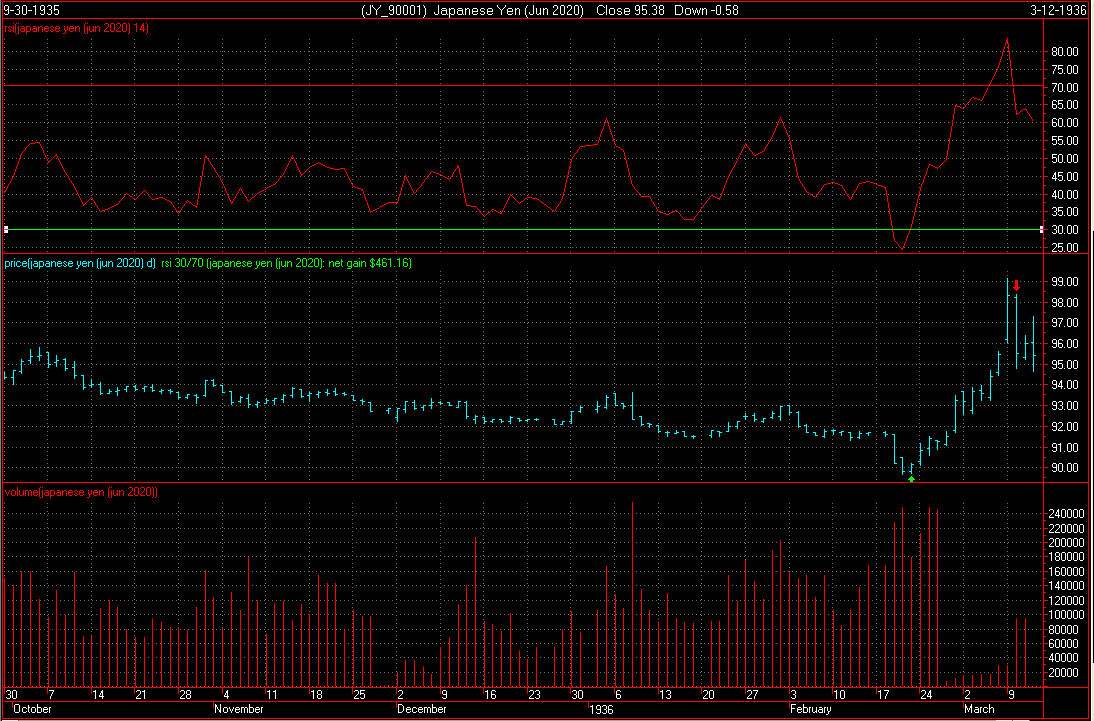Click the March month label
Screen dimensions: 1094x721
click(979, 709)
